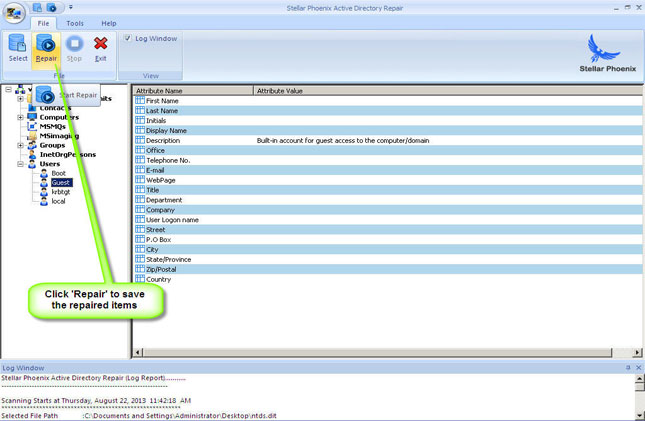Open quick access toolbar dropdown arrow
Image resolution: width=645 pixels, height=421 pixels.
pyautogui.click(x=71, y=7)
